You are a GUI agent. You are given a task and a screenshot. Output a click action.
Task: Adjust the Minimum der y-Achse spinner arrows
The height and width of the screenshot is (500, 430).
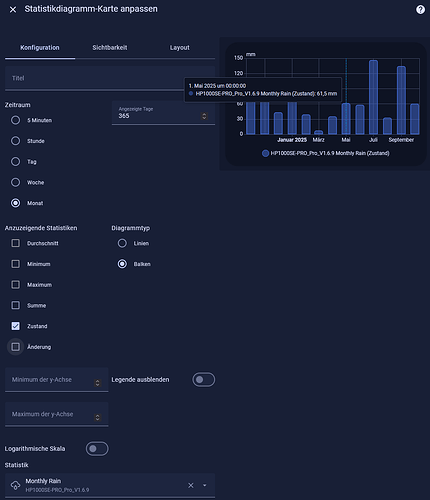pyautogui.click(x=97, y=383)
